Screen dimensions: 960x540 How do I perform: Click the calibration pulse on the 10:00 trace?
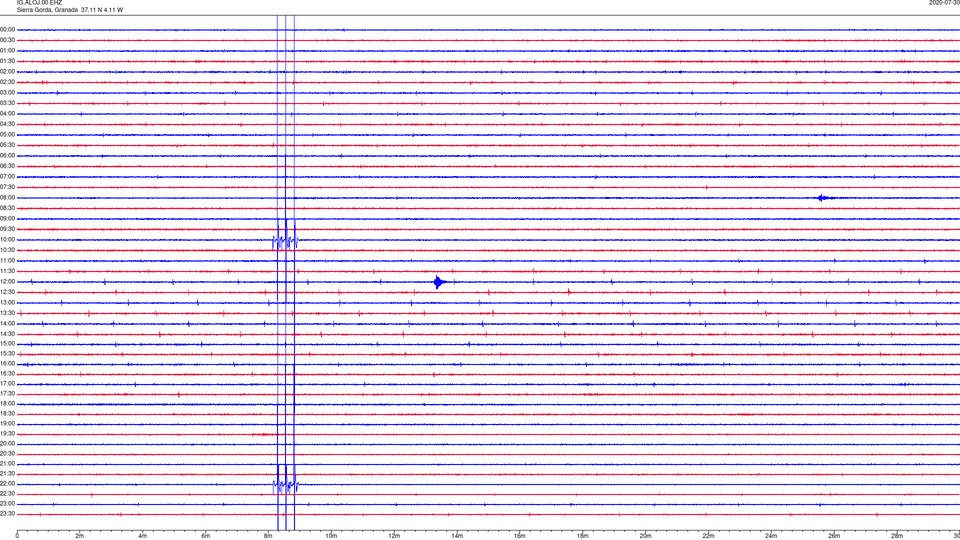tap(285, 240)
